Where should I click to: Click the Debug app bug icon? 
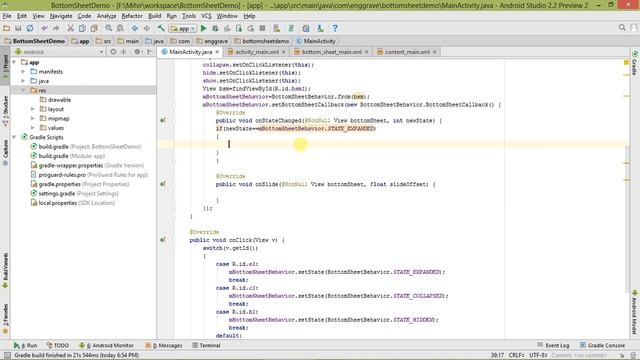[x=215, y=29]
